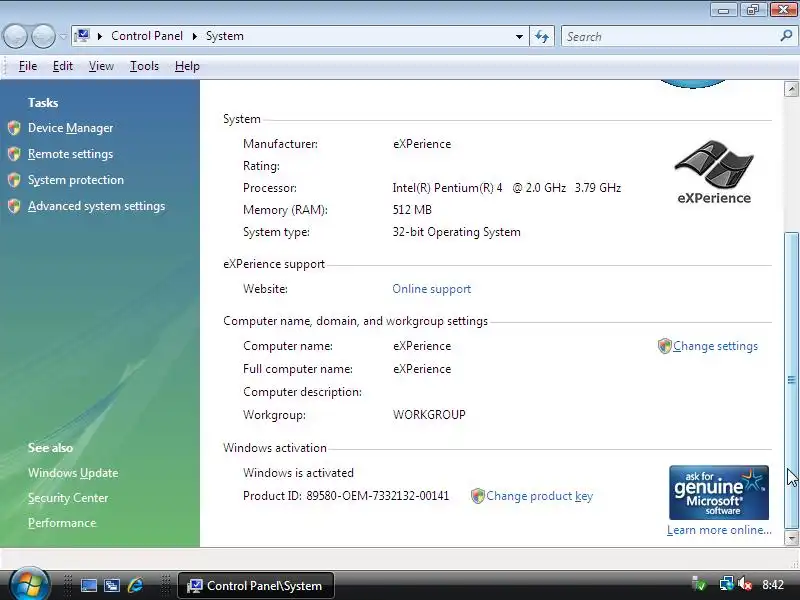The image size is (800, 600).
Task: Open Device Manager from Tasks
Action: pyautogui.click(x=70, y=128)
